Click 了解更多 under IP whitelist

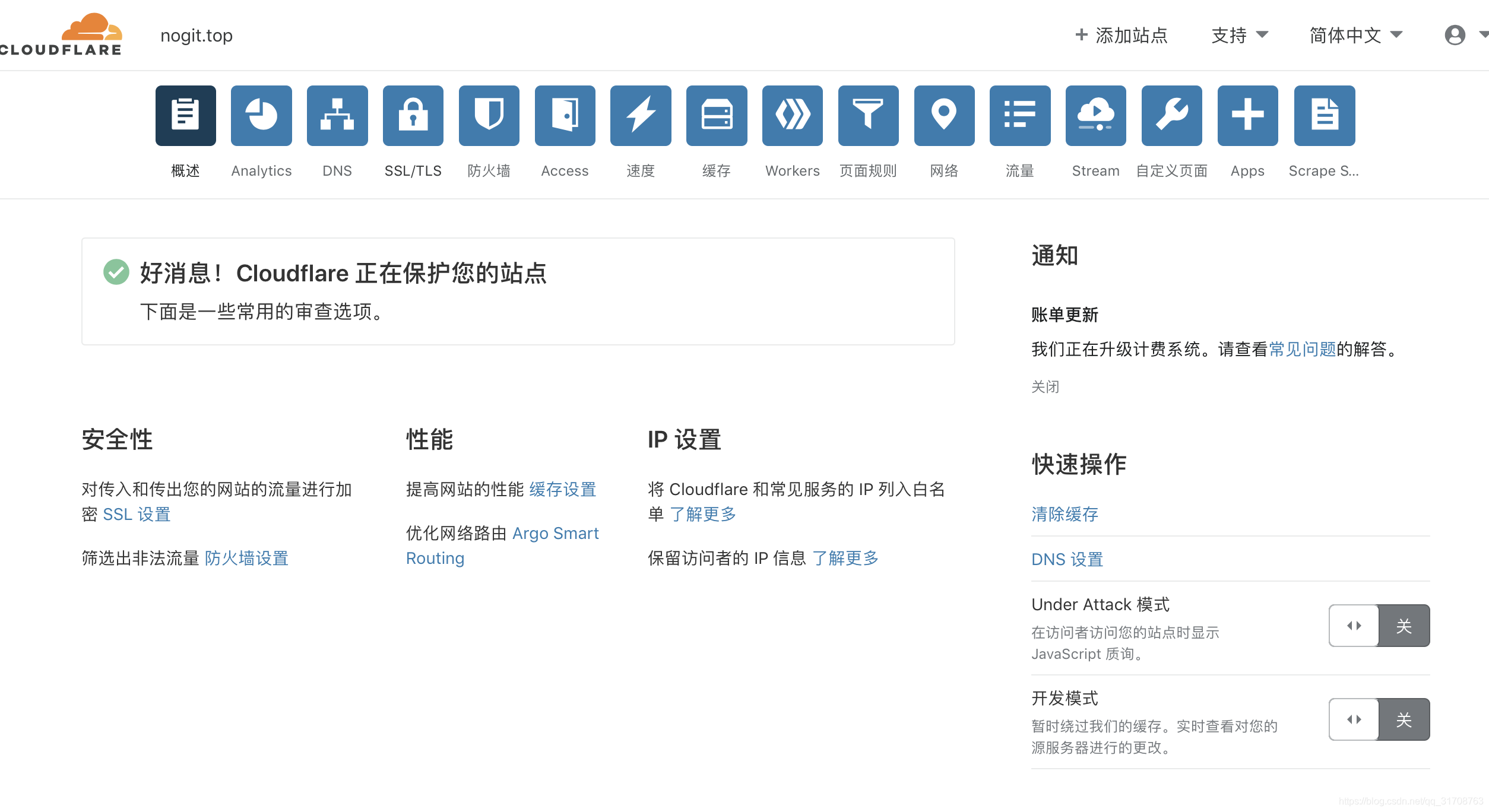tap(703, 514)
